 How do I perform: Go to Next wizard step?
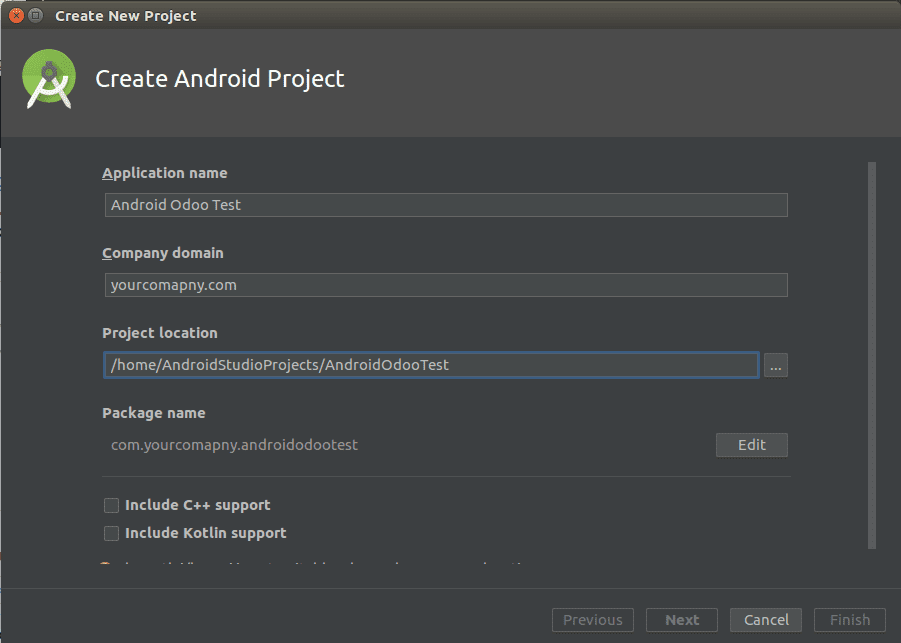pos(682,620)
